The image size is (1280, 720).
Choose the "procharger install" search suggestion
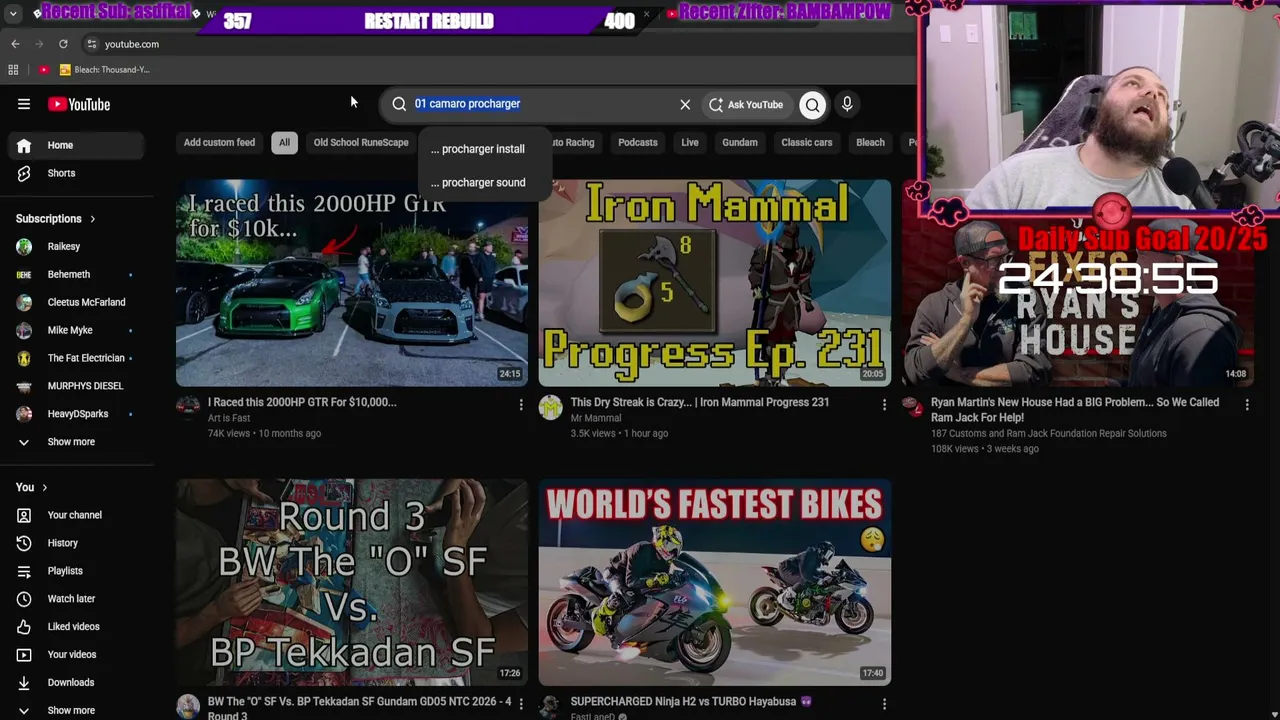coord(484,149)
